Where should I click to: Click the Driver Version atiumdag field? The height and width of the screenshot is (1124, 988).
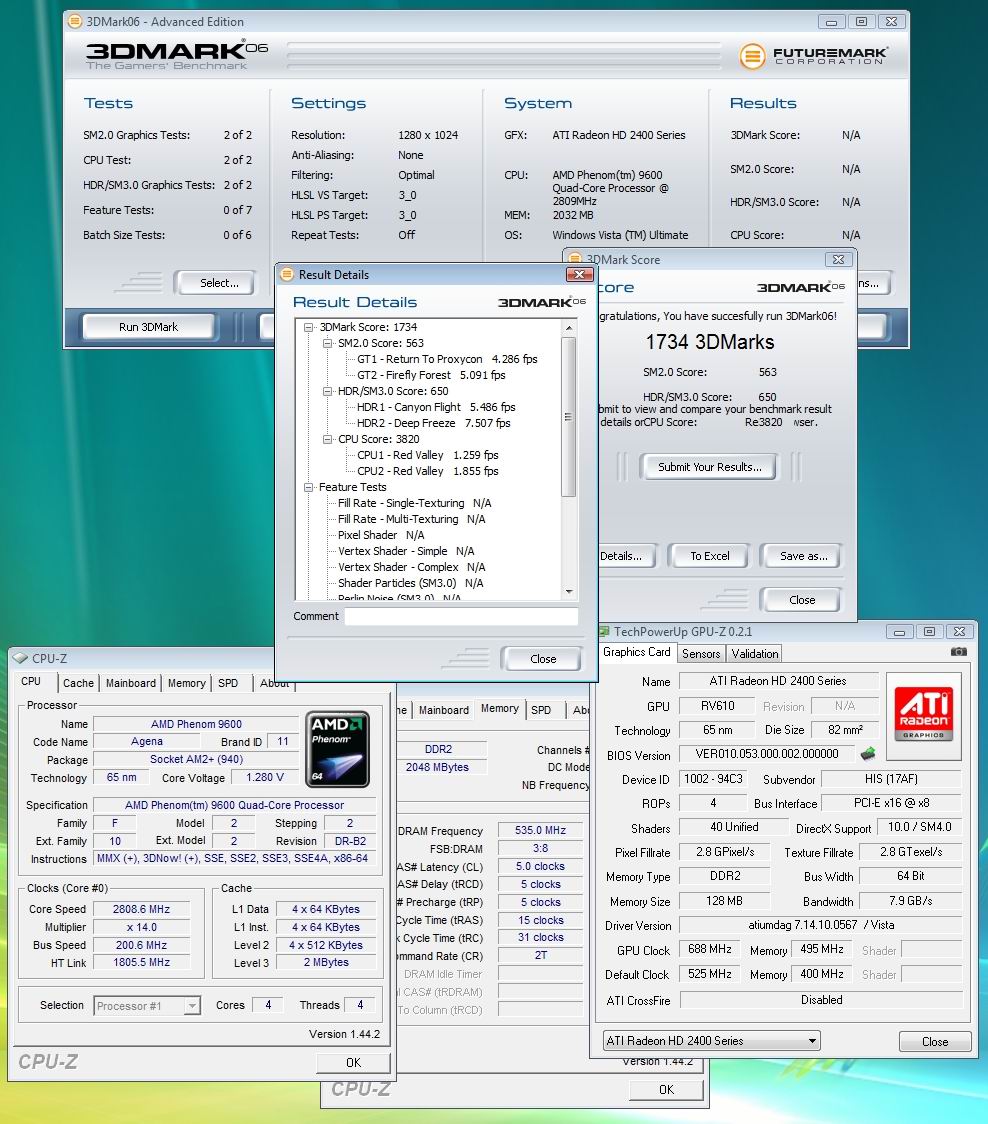point(820,925)
